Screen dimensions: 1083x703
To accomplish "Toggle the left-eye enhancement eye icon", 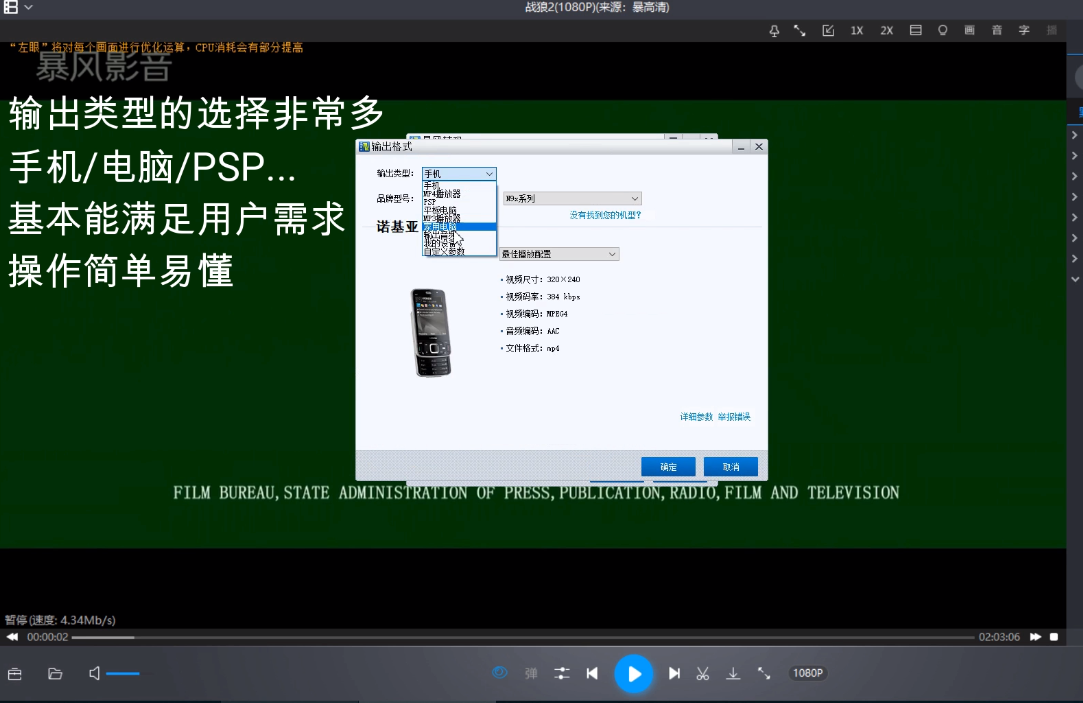I will tap(498, 673).
